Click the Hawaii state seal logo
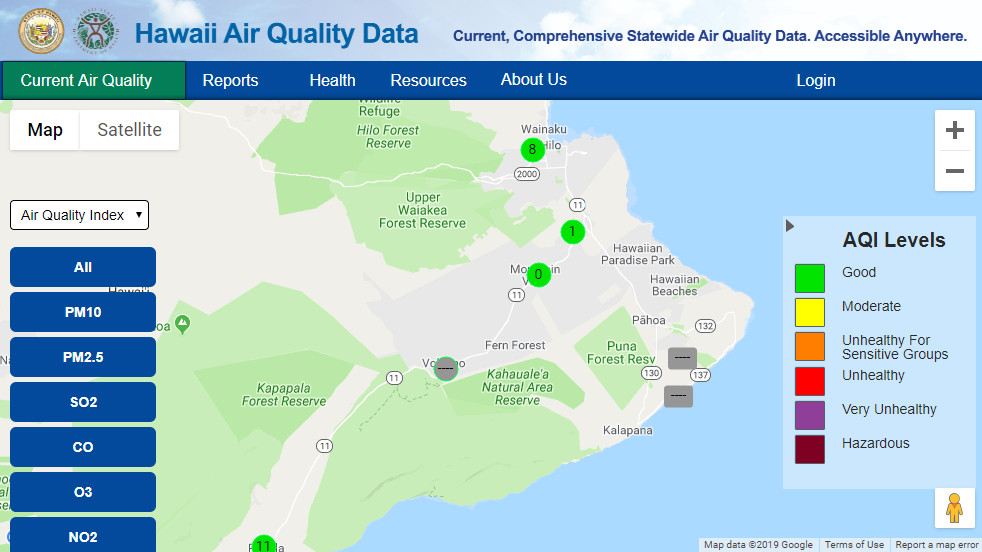The image size is (982, 552). coord(41,31)
